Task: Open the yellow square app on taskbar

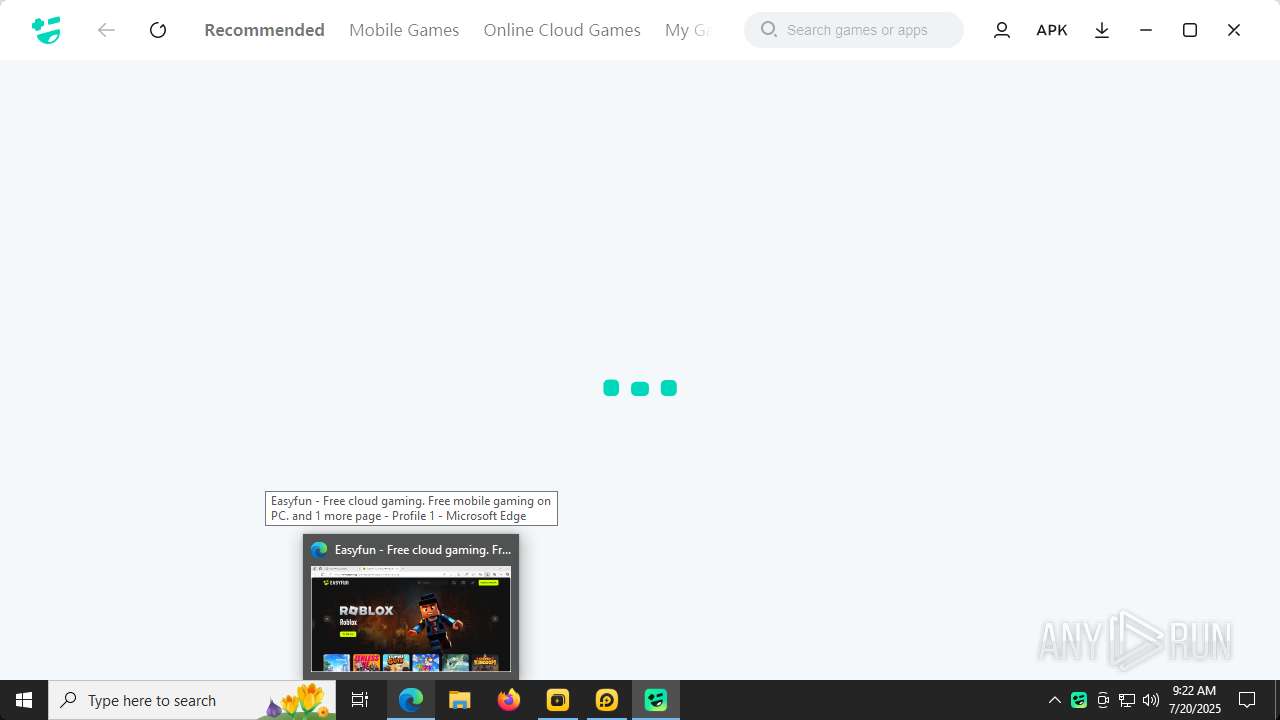Action: pyautogui.click(x=558, y=700)
